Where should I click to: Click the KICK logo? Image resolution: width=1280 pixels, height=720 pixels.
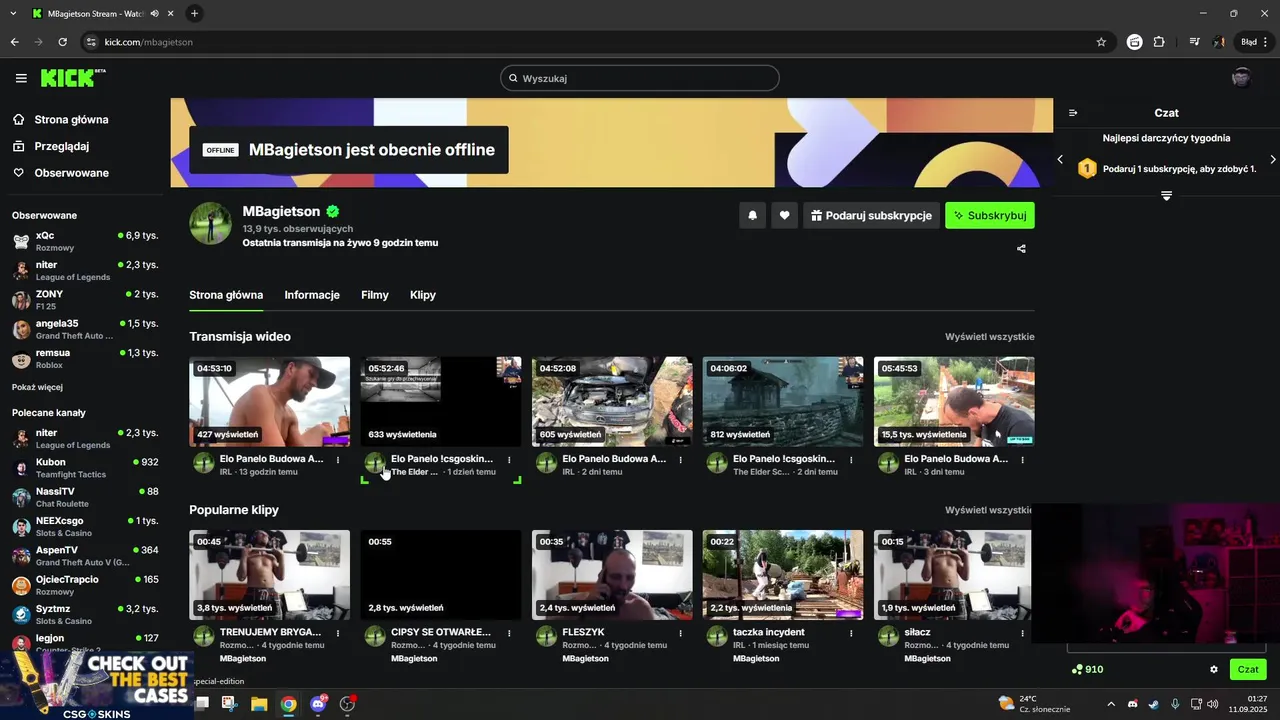73,78
